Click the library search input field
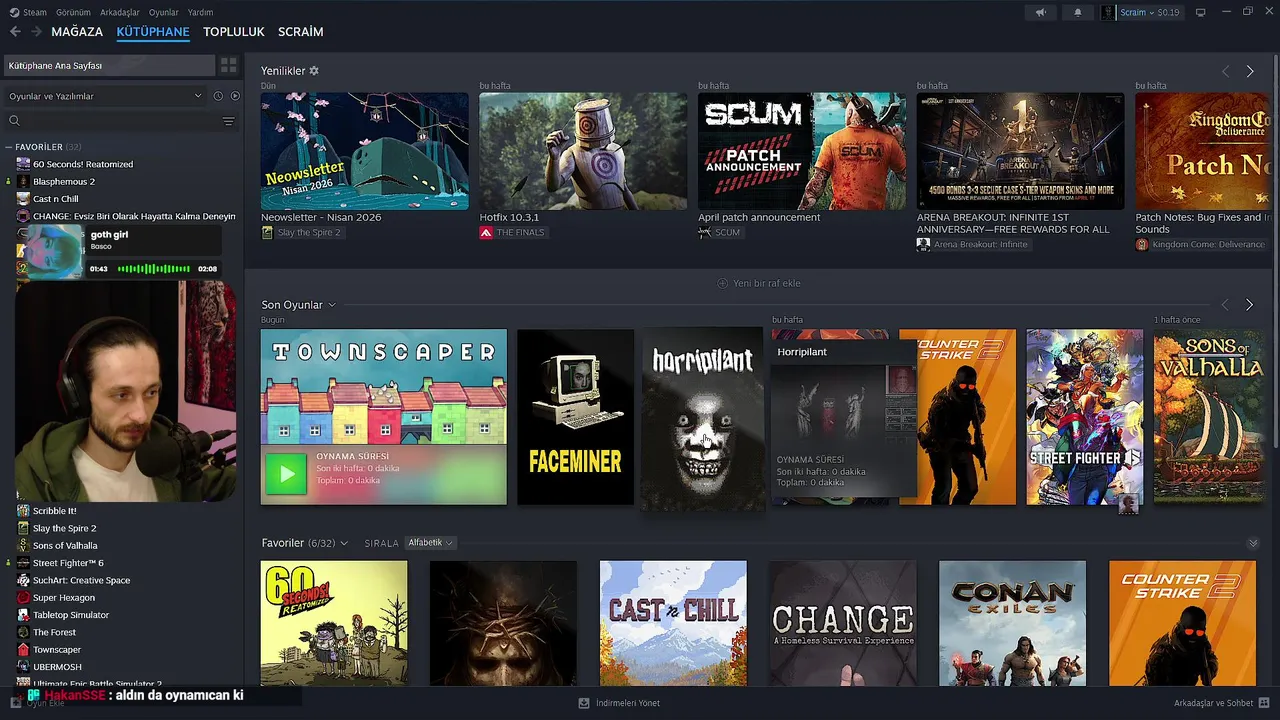The image size is (1280, 720). pos(120,121)
